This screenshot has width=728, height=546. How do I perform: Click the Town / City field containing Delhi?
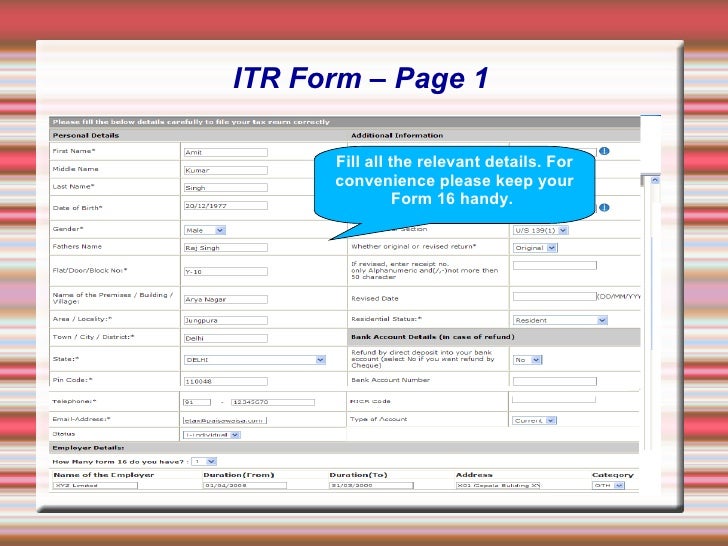click(x=226, y=338)
